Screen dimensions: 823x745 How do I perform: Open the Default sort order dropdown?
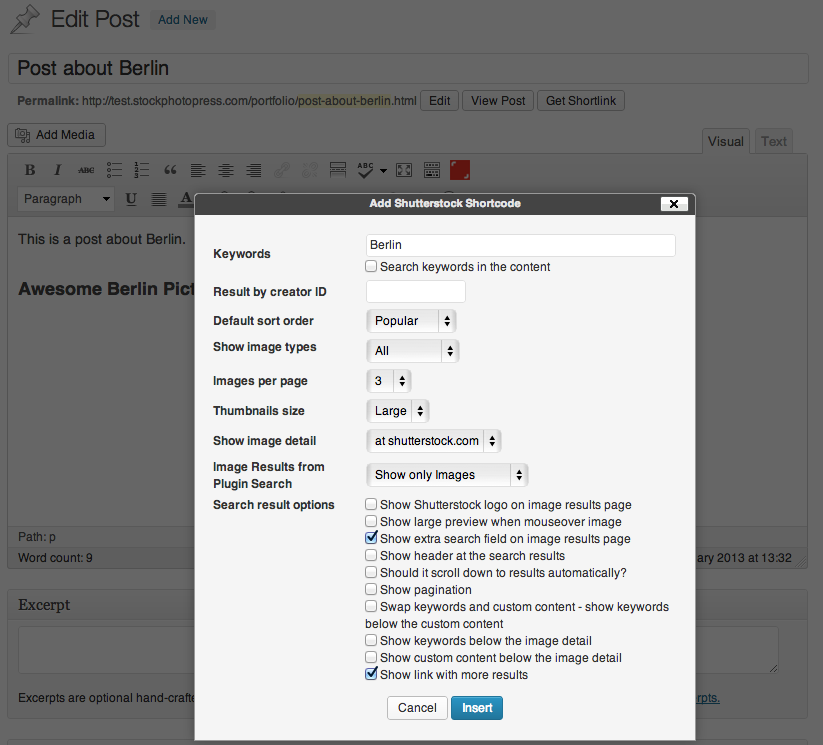coord(411,321)
